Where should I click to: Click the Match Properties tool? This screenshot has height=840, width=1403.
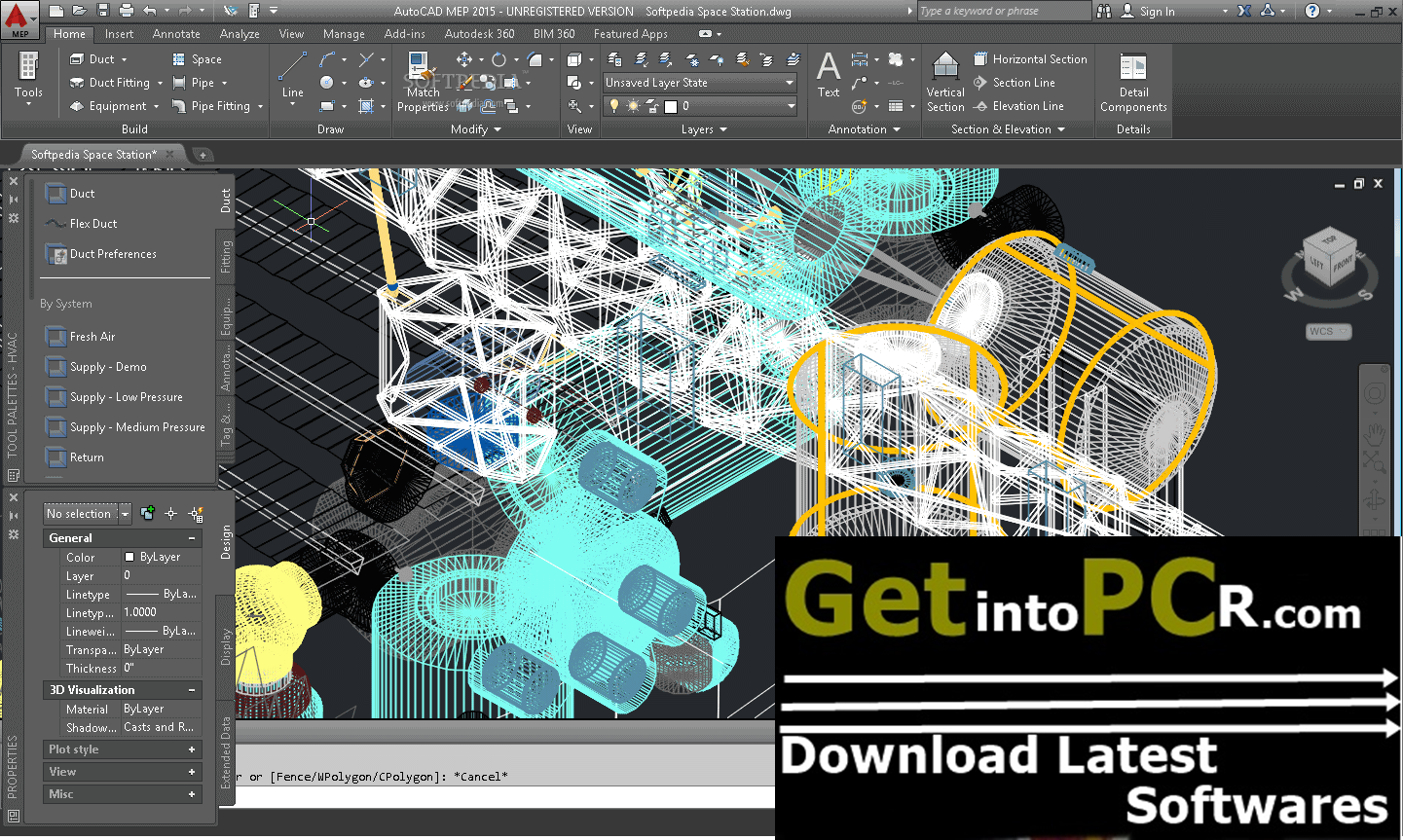[x=423, y=83]
